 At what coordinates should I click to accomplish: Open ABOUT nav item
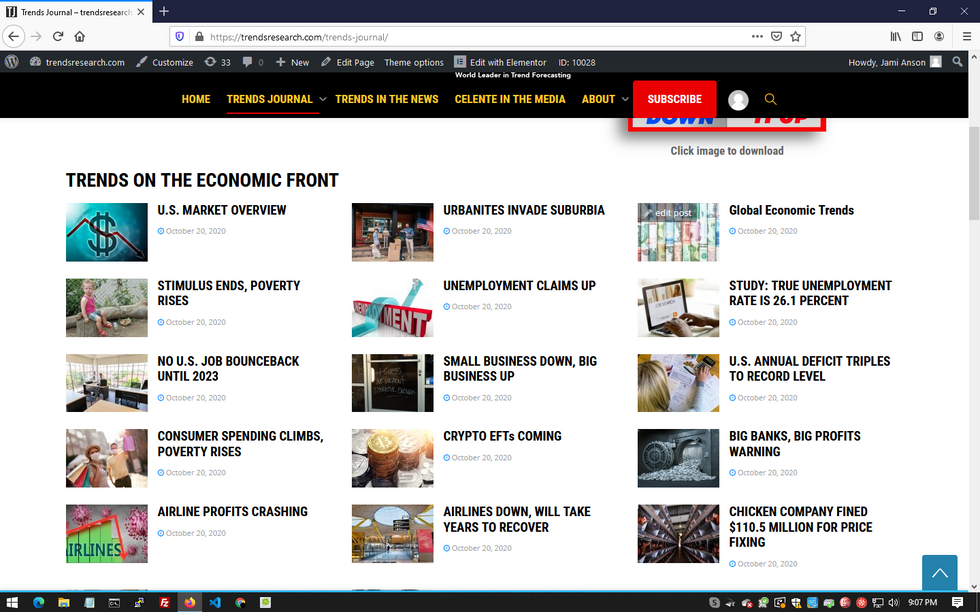[598, 99]
